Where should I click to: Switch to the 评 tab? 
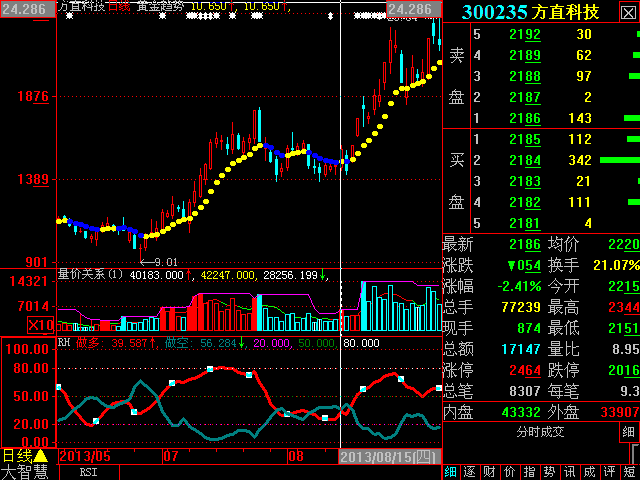click(x=609, y=472)
